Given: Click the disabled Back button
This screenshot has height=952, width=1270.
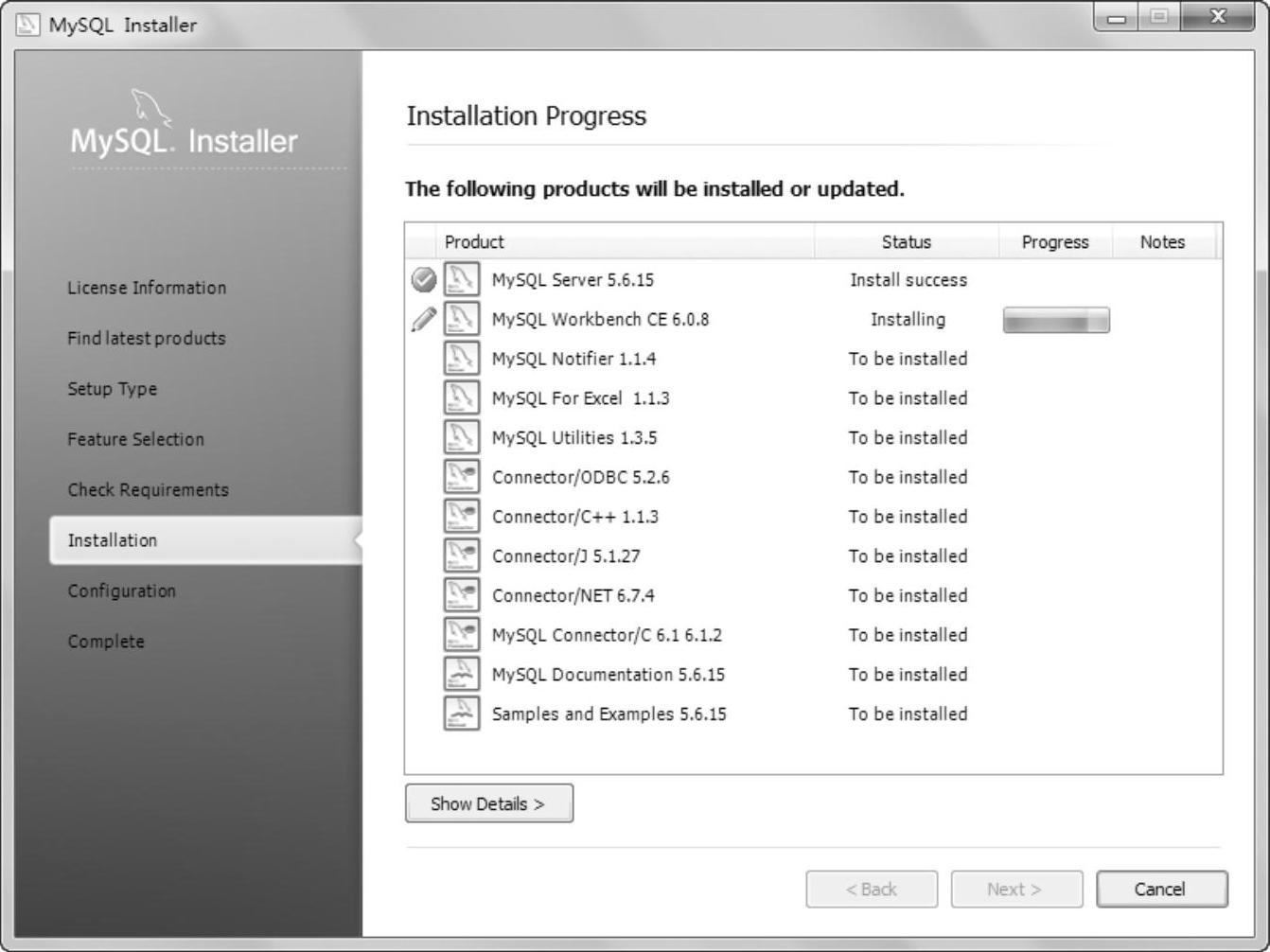Looking at the screenshot, I should [872, 890].
